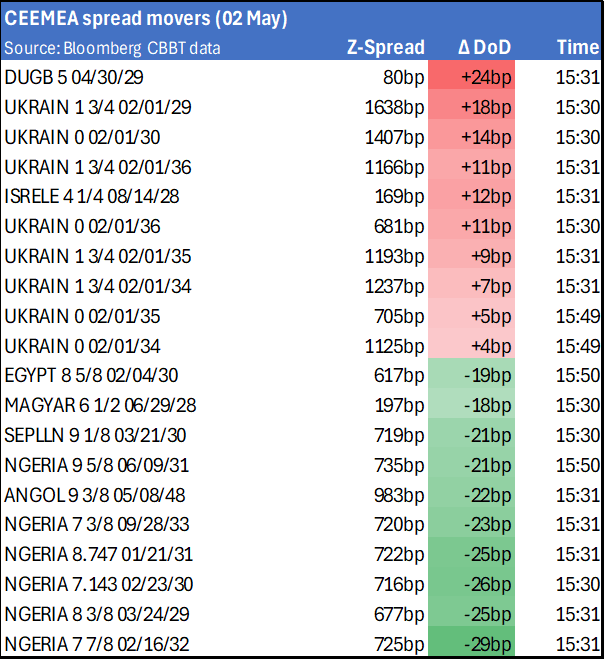Select the CEEMEA spread movers title
605x660 pixels.
point(146,18)
